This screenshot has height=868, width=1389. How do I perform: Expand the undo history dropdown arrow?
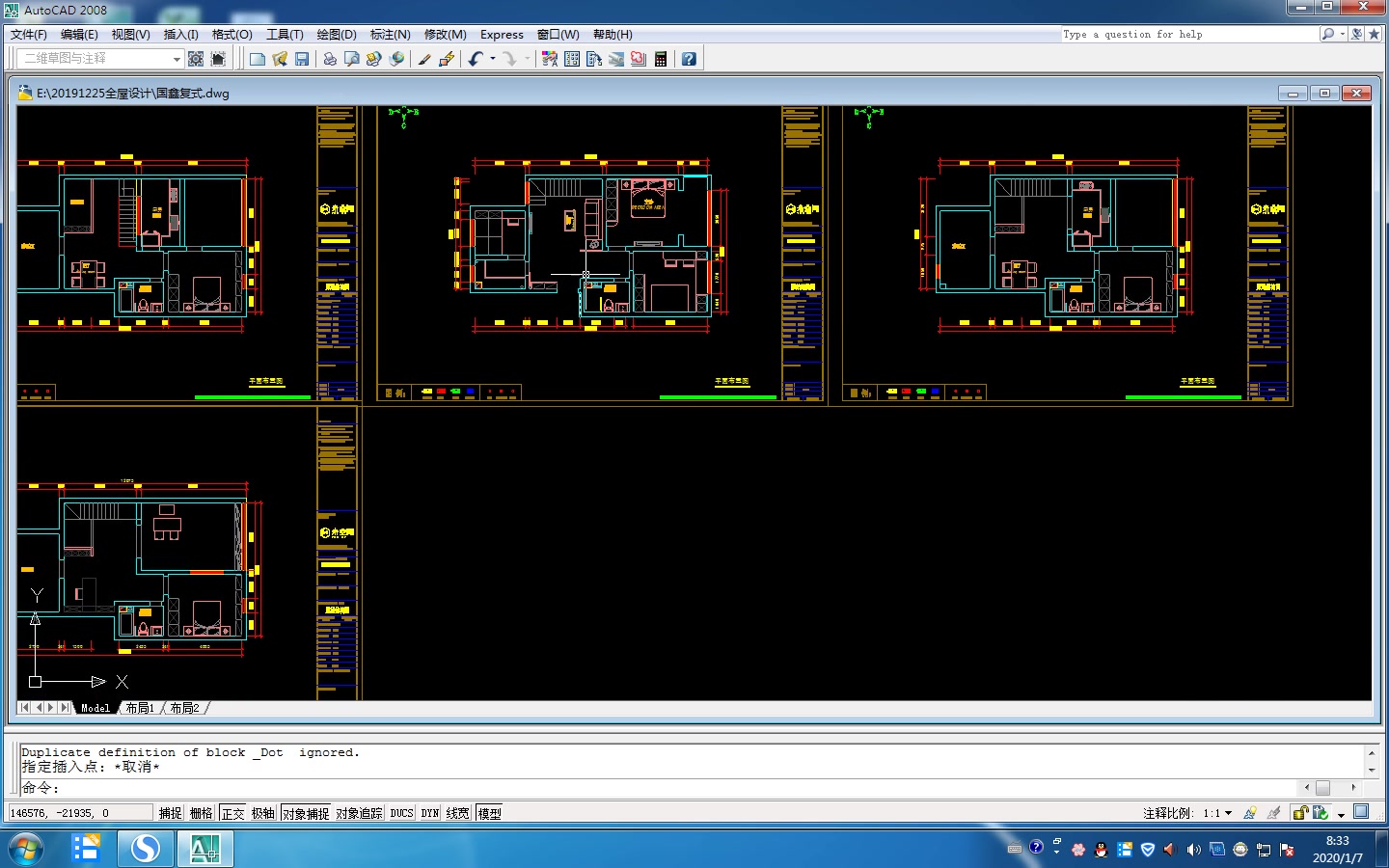[x=493, y=59]
